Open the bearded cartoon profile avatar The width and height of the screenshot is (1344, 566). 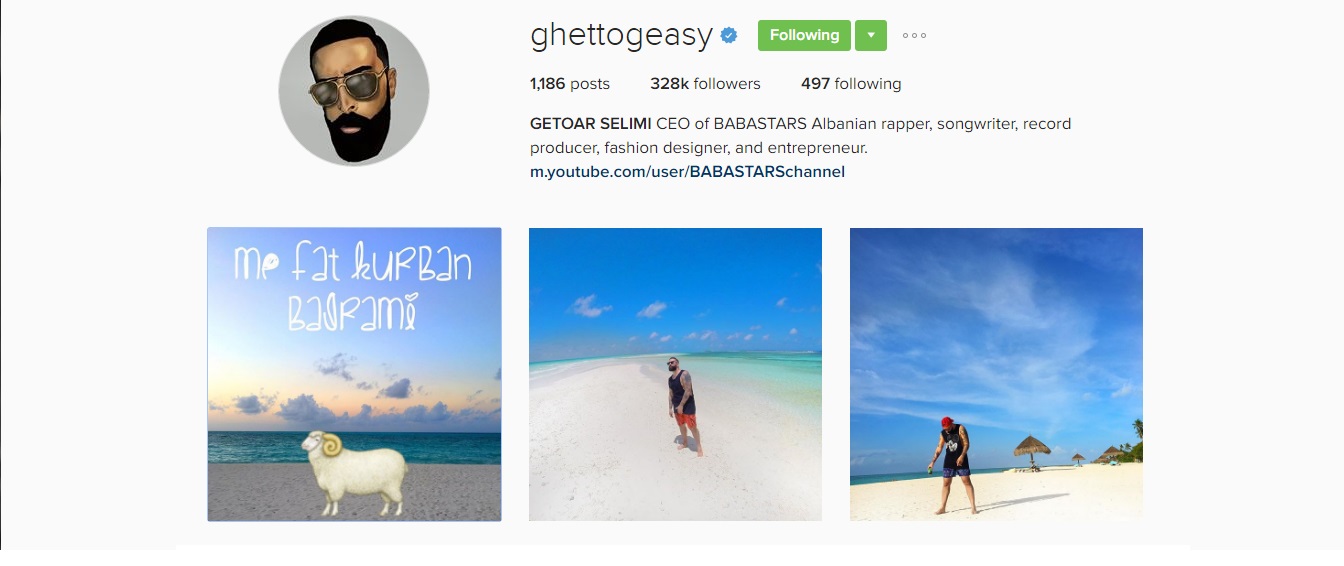354,91
